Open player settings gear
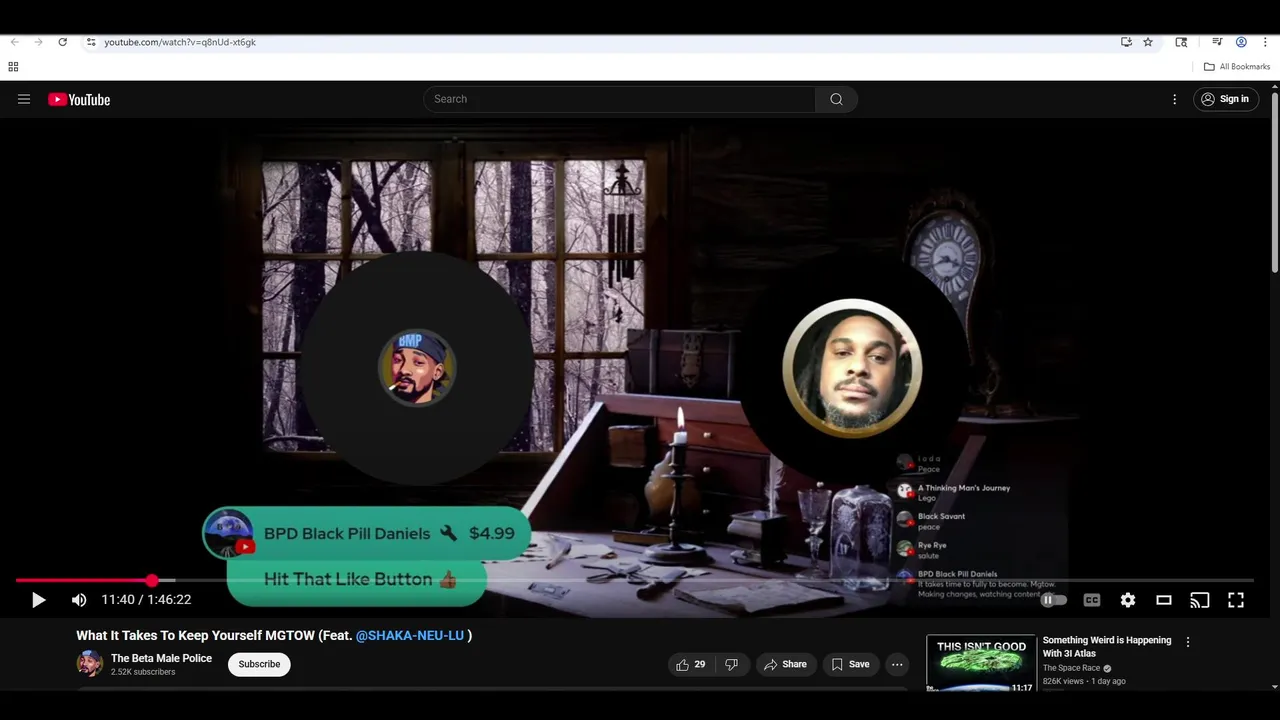Image resolution: width=1280 pixels, height=720 pixels. tap(1128, 600)
